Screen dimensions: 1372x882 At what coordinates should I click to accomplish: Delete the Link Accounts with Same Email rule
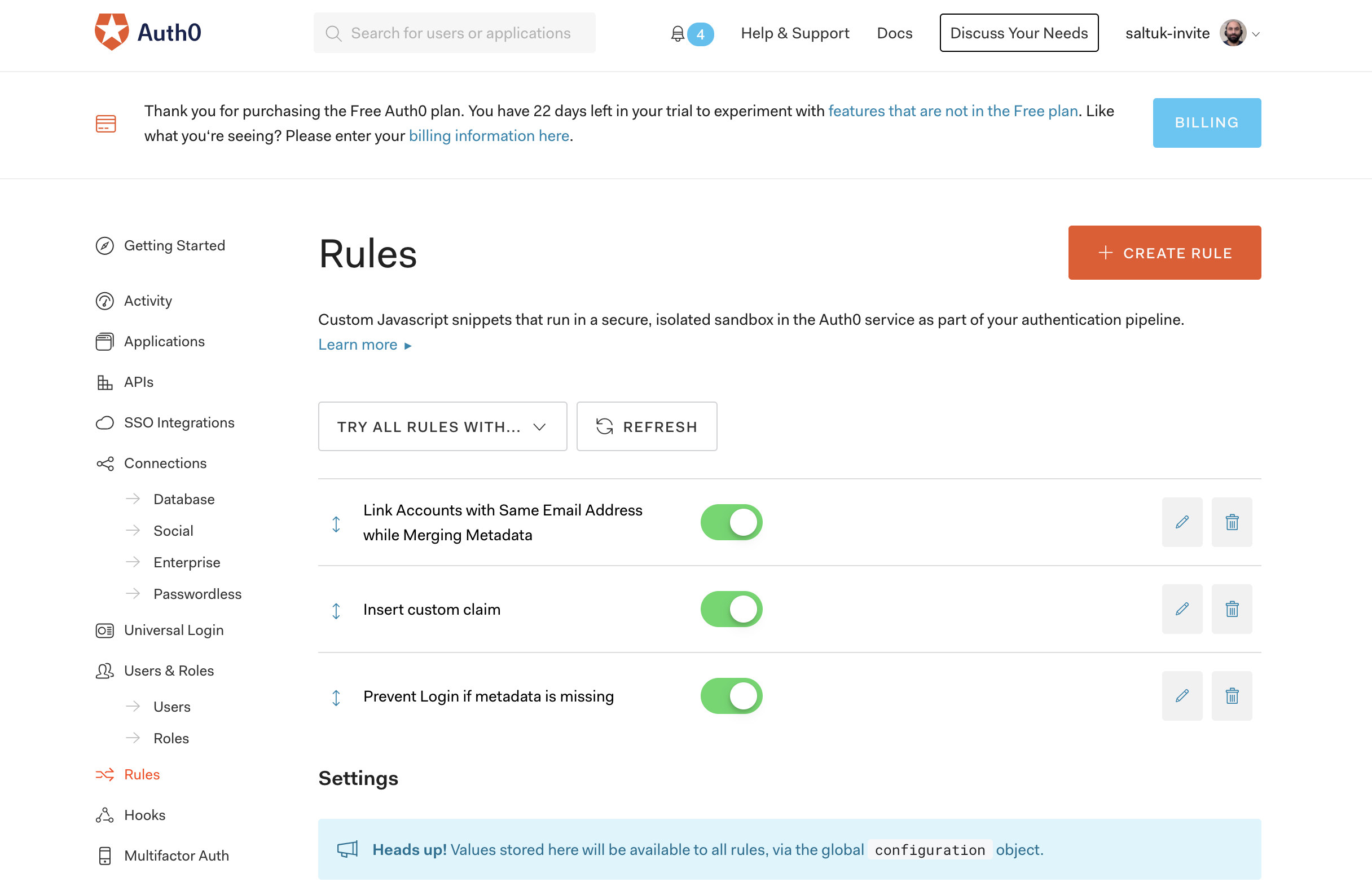coord(1232,522)
